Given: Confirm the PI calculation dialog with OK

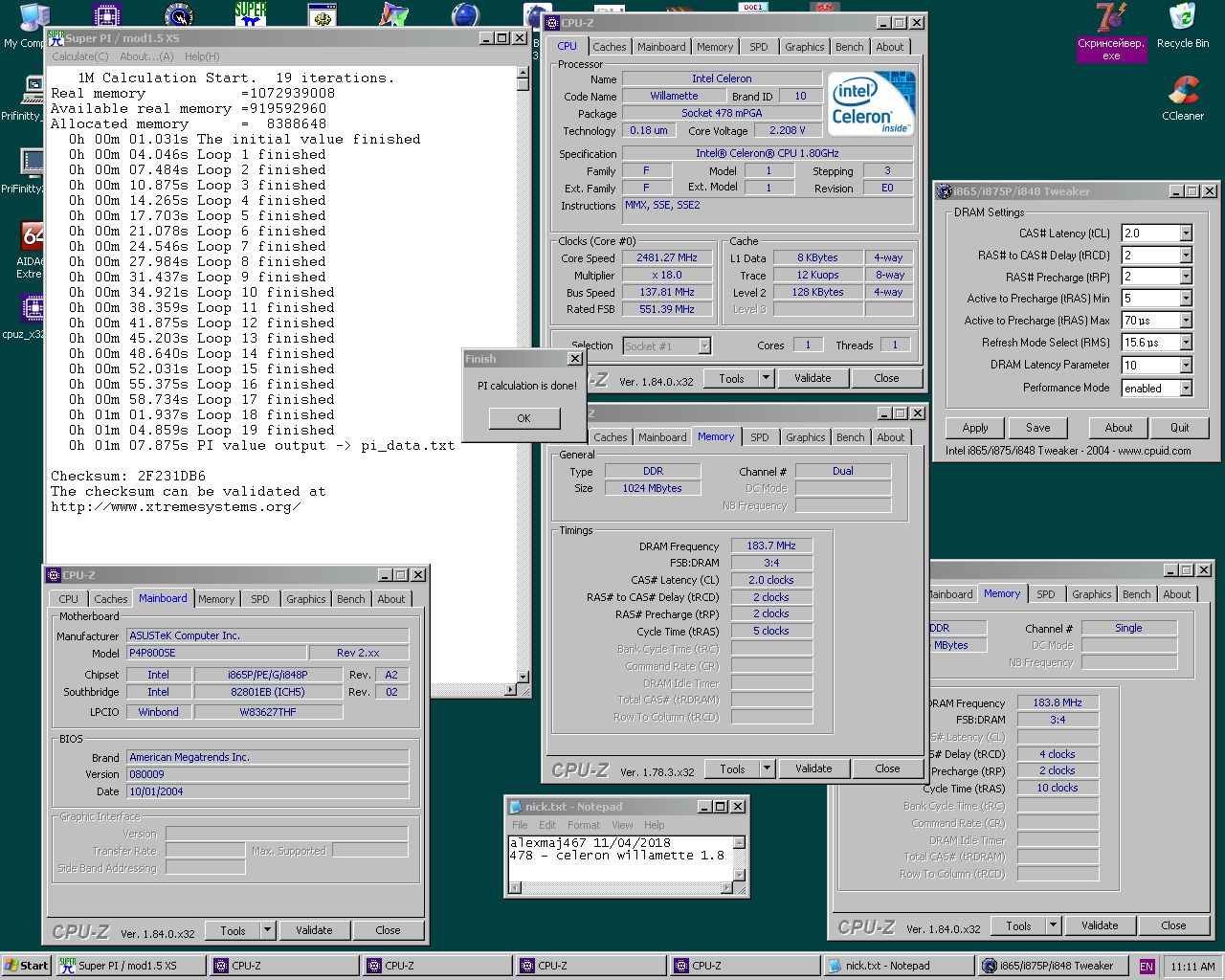Looking at the screenshot, I should point(523,418).
